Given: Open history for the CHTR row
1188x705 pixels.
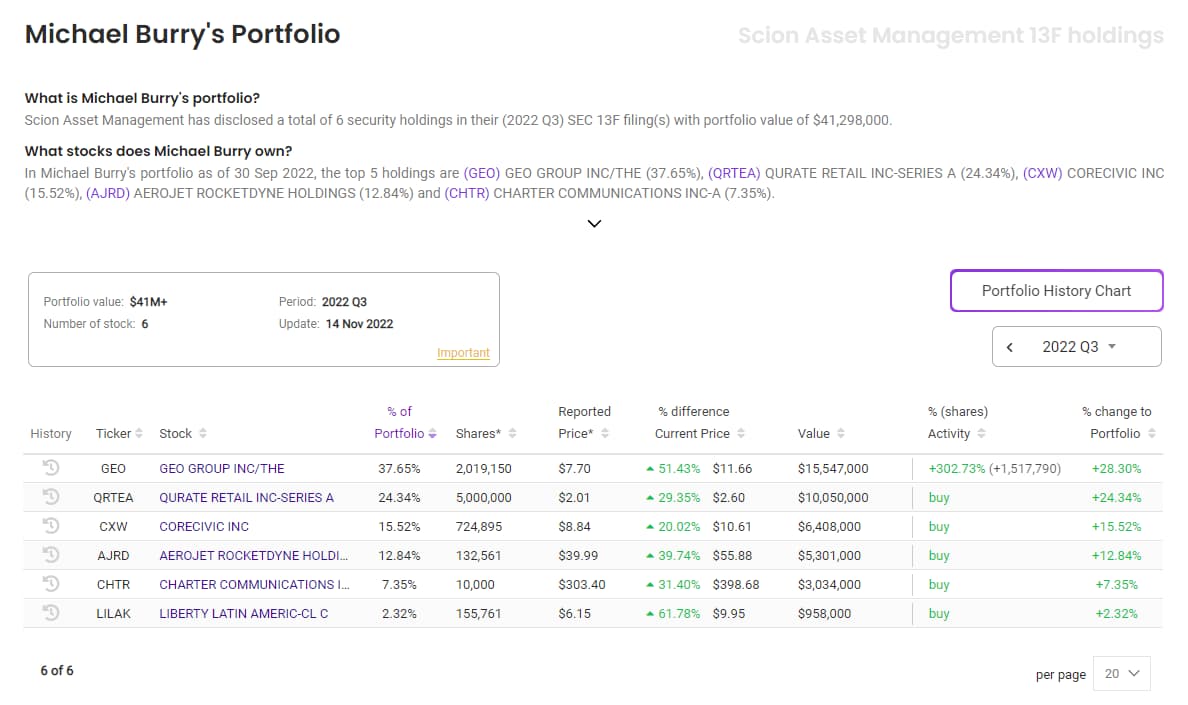Looking at the screenshot, I should coord(51,583).
